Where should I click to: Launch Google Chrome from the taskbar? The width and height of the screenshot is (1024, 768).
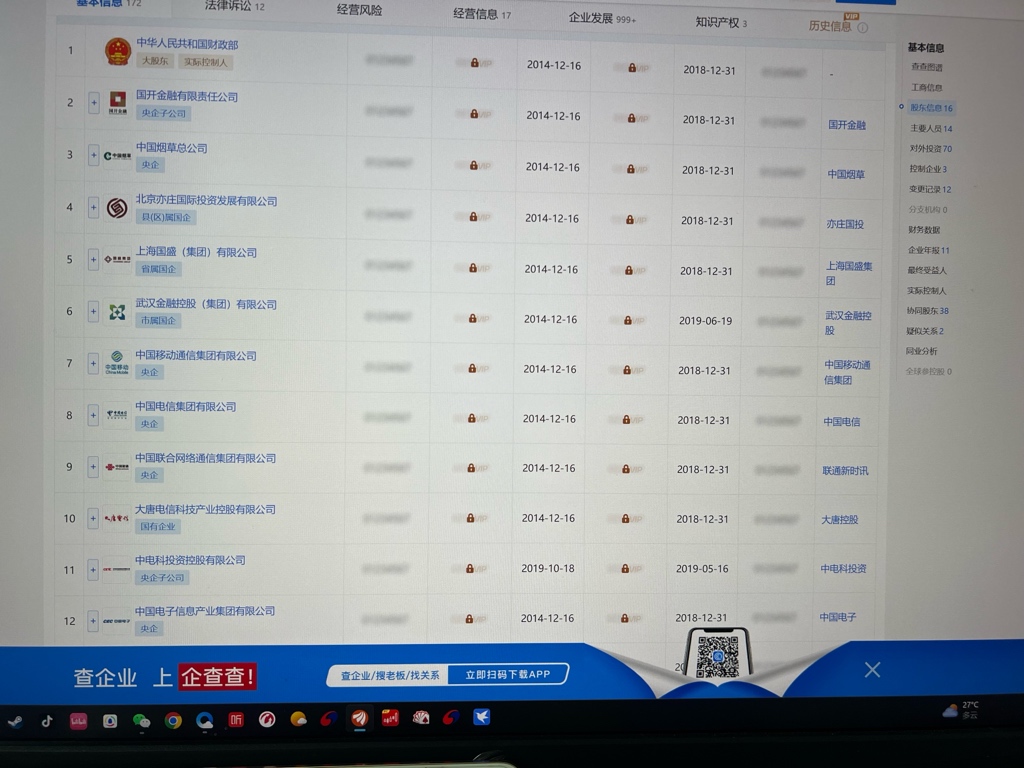coord(173,720)
